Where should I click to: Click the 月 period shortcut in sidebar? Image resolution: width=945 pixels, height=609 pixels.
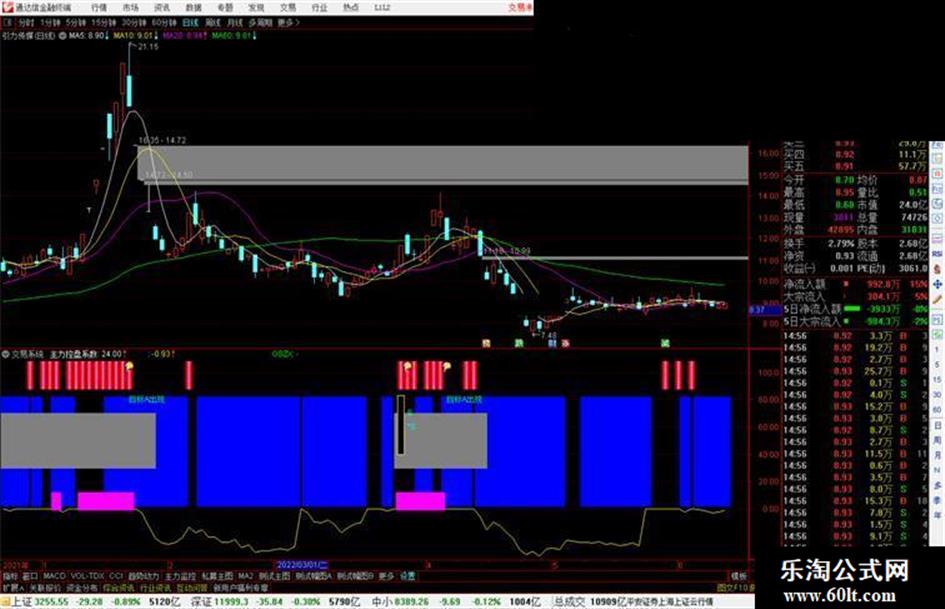[x=937, y=456]
